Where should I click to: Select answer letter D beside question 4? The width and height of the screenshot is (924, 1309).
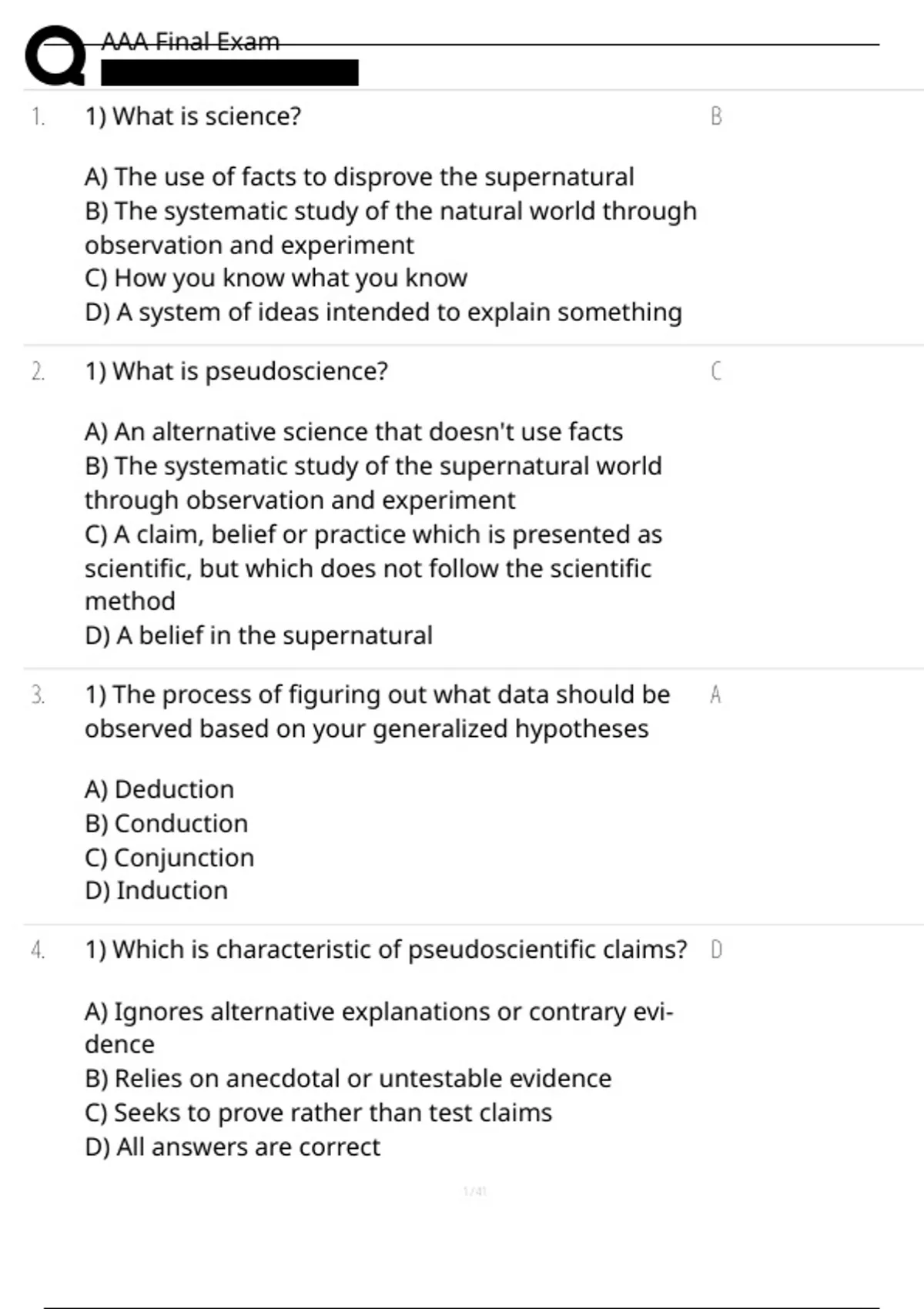pos(716,949)
